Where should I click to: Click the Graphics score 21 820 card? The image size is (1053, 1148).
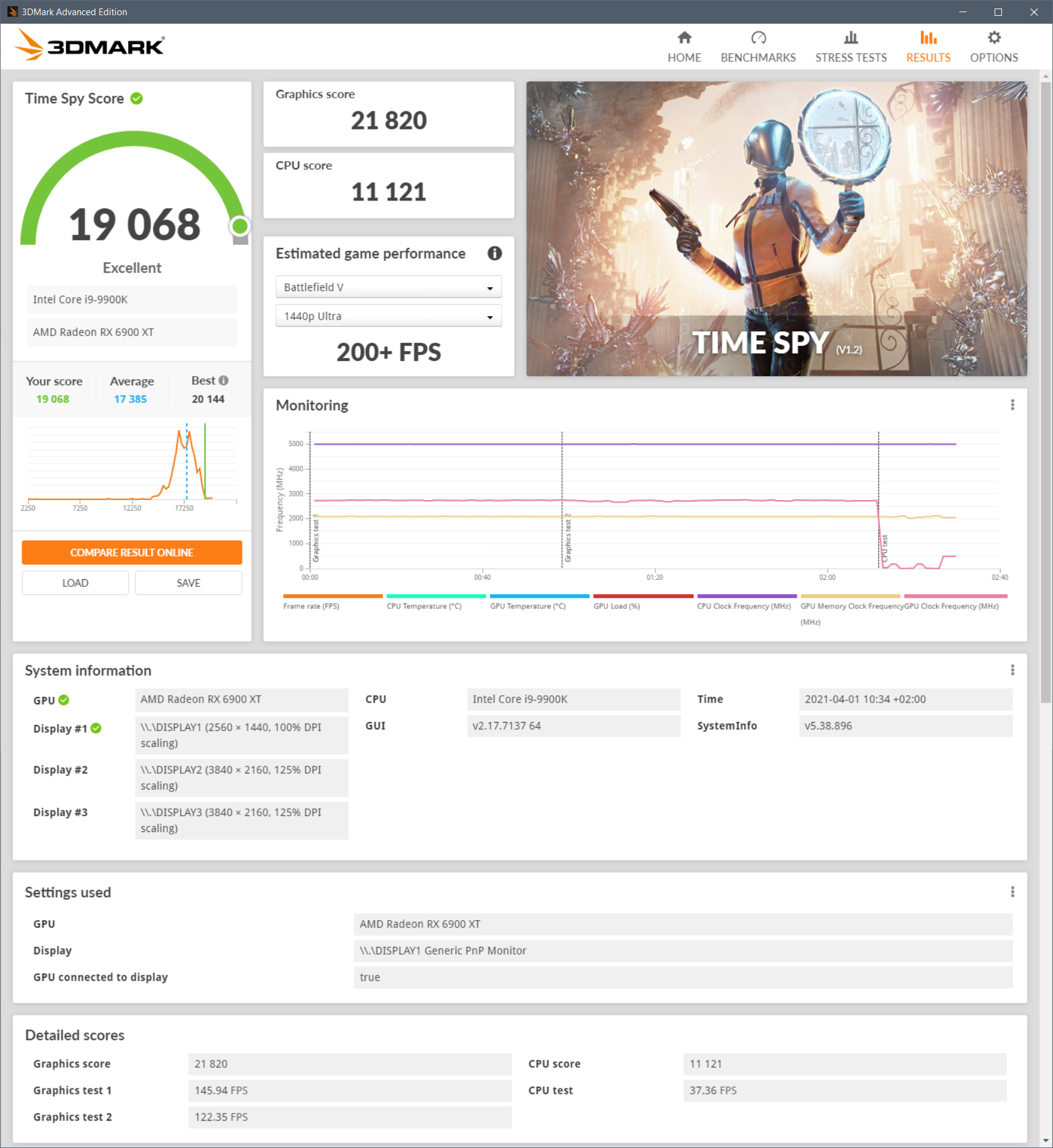[x=388, y=114]
